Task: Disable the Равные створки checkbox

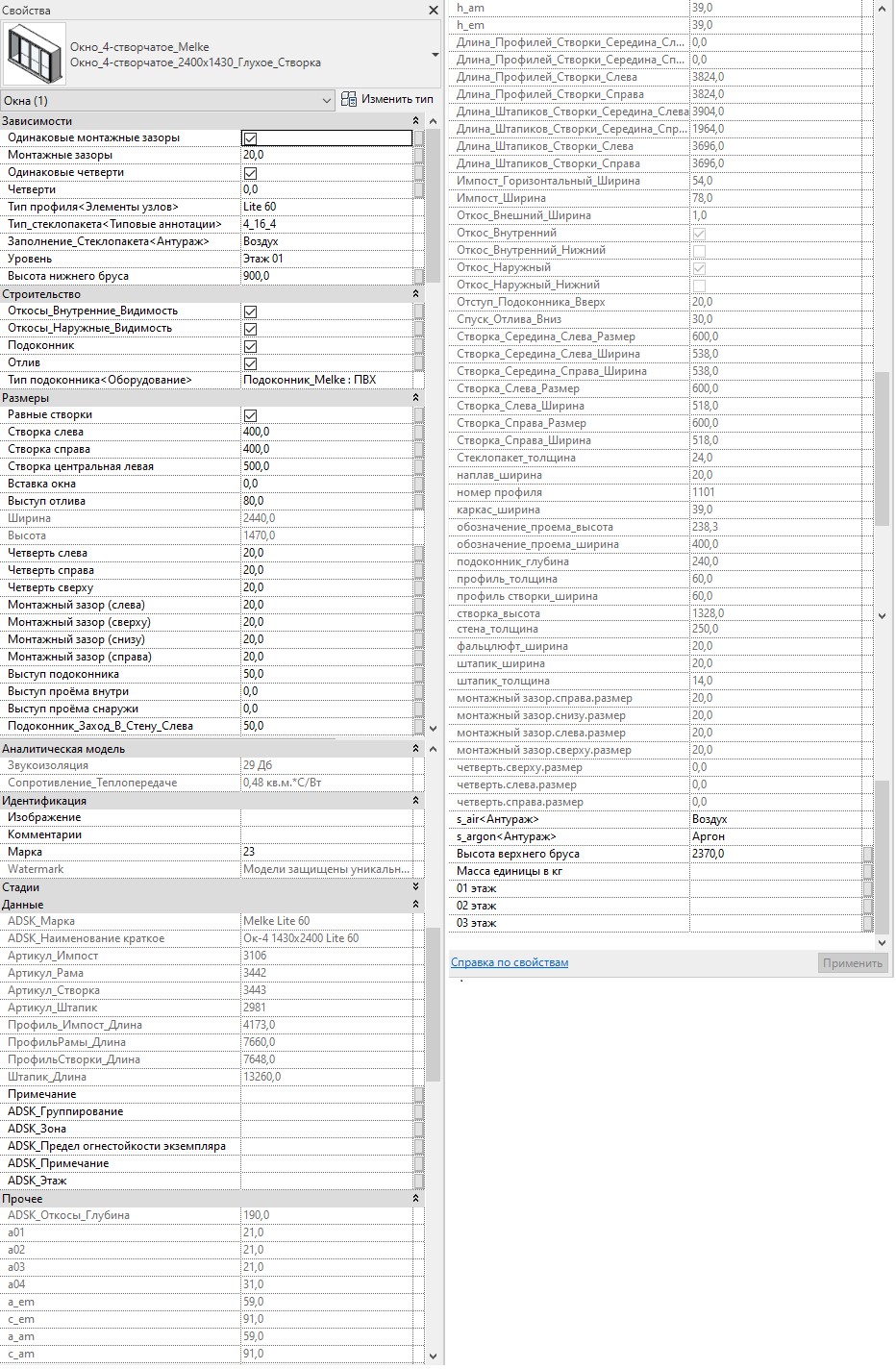Action: tap(250, 415)
